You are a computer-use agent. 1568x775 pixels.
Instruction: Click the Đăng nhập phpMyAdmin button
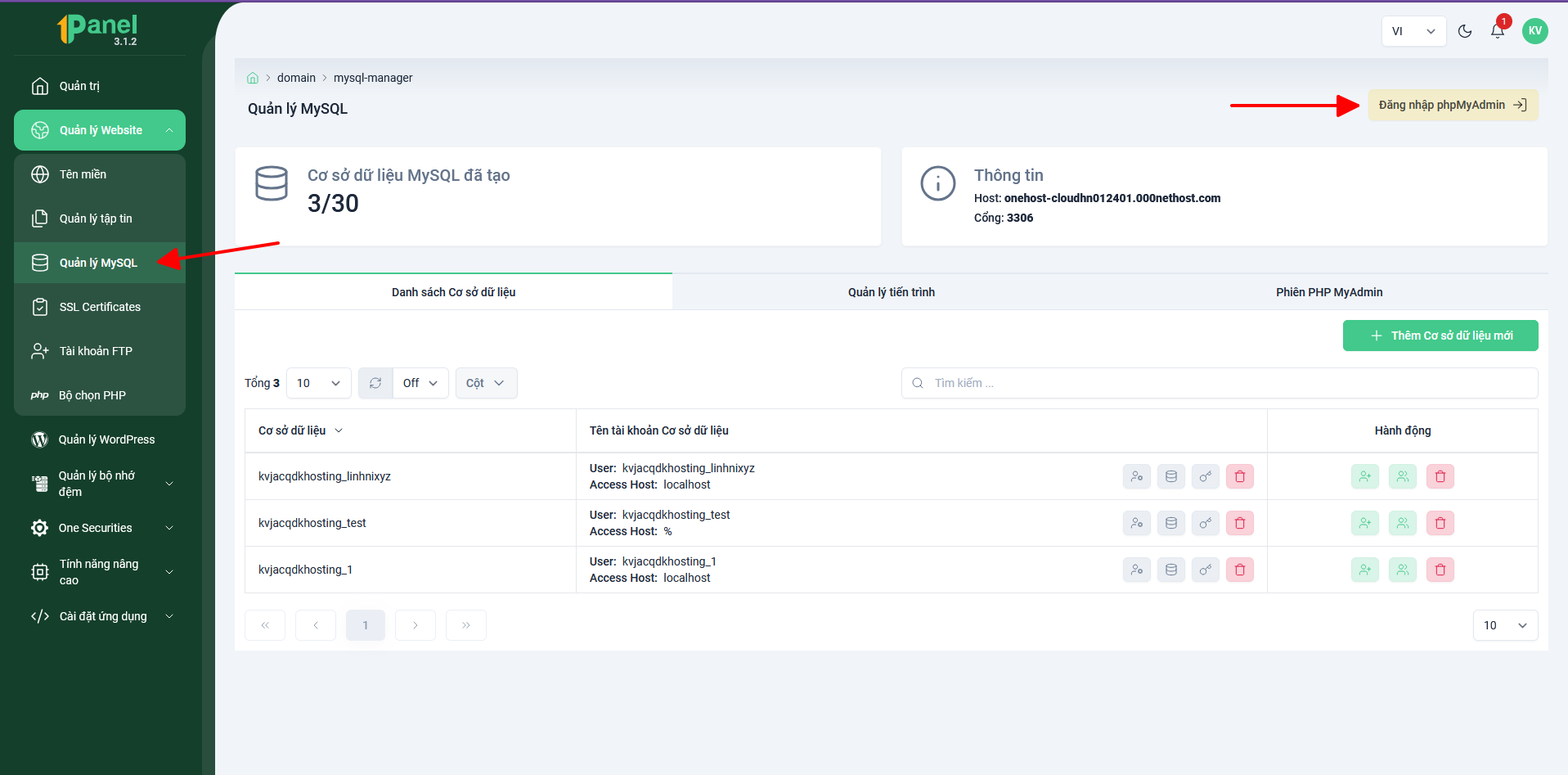point(1453,105)
